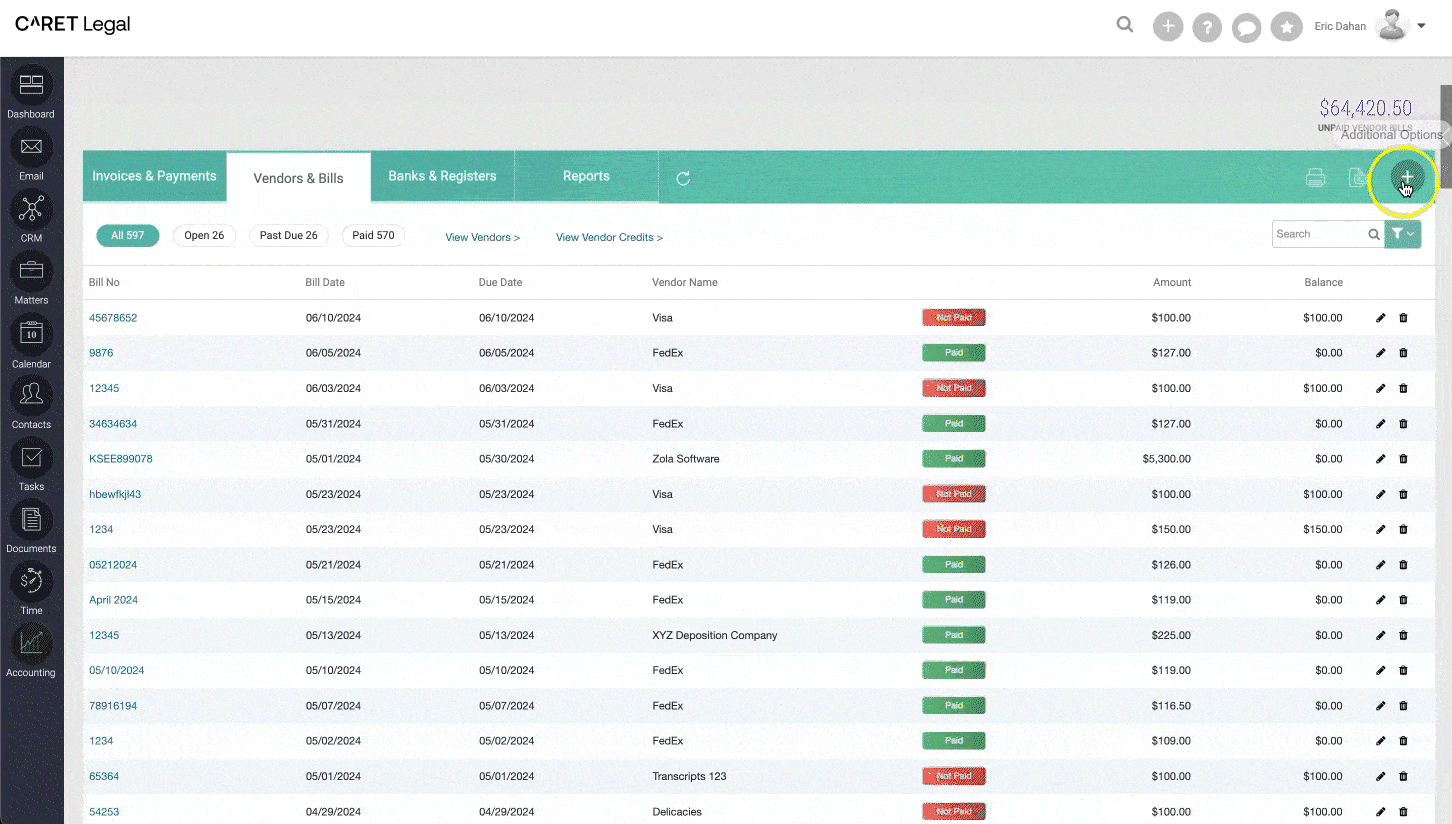Open the Calendar sidebar icon
This screenshot has width=1452, height=824.
31,334
